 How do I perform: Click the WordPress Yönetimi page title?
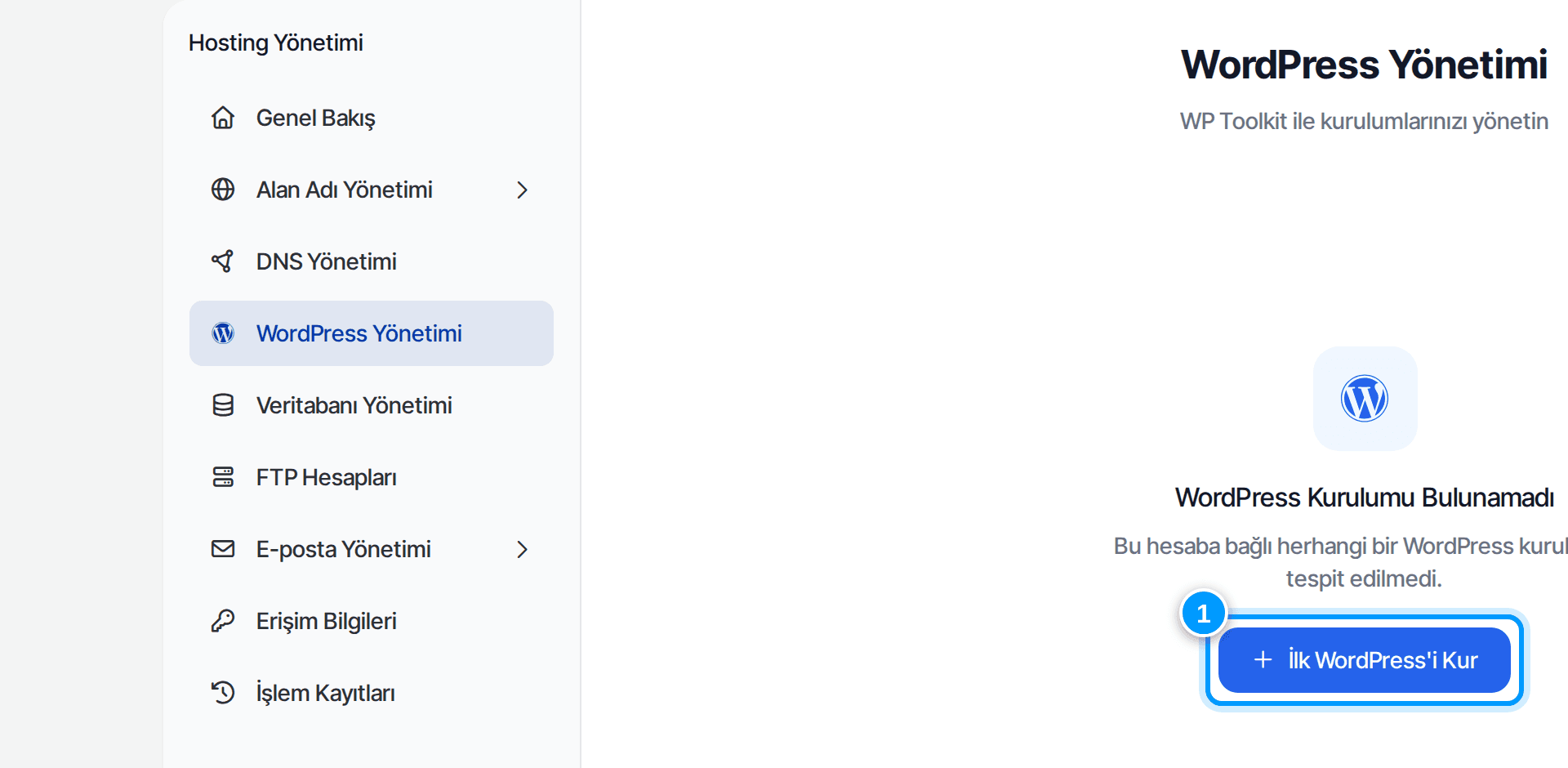click(1365, 65)
